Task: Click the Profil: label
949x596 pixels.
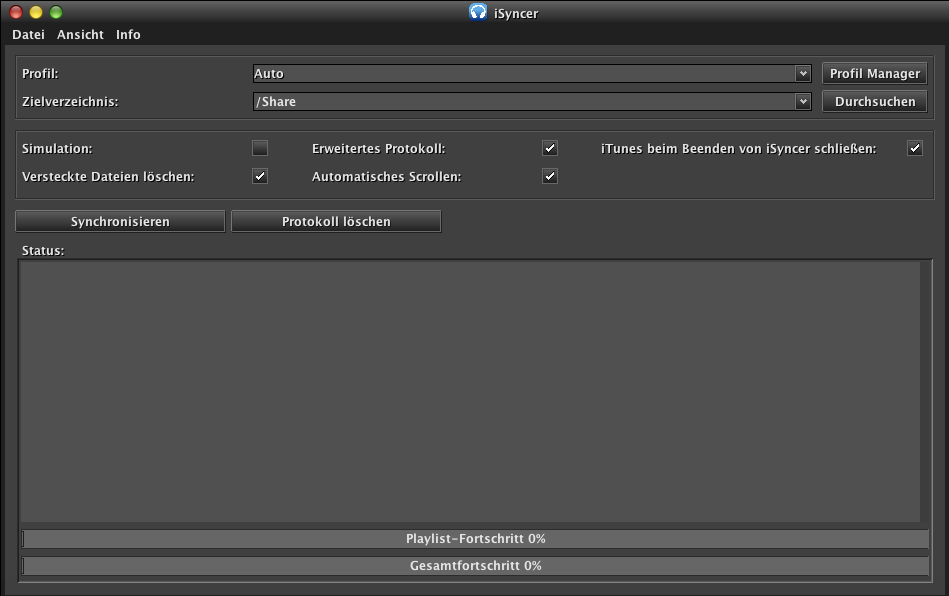Action: coord(40,74)
